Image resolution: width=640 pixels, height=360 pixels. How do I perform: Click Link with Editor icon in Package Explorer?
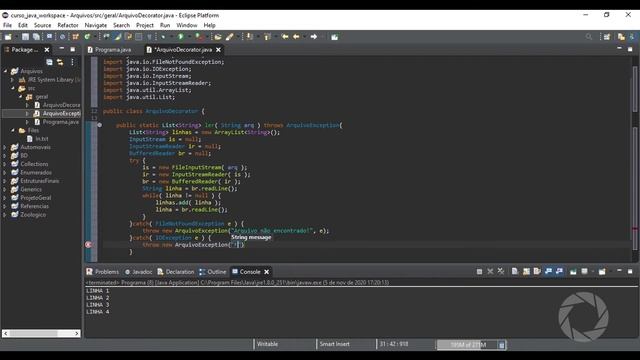pyautogui.click(x=60, y=62)
